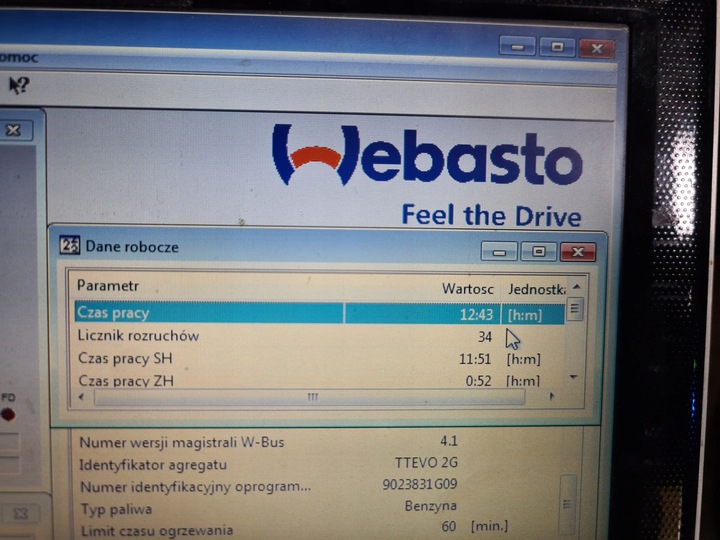The image size is (720, 540).
Task: Click the Benzyna fuel type value
Action: click(x=431, y=506)
